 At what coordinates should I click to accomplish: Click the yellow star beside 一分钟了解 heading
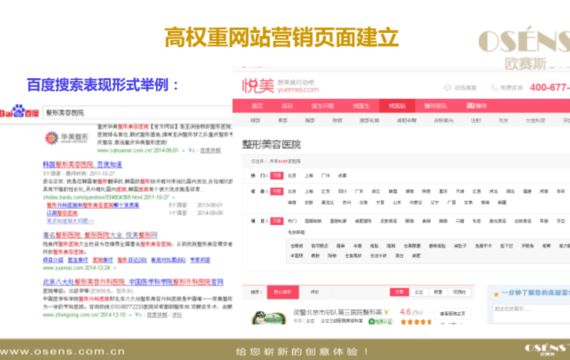pyautogui.click(x=496, y=294)
